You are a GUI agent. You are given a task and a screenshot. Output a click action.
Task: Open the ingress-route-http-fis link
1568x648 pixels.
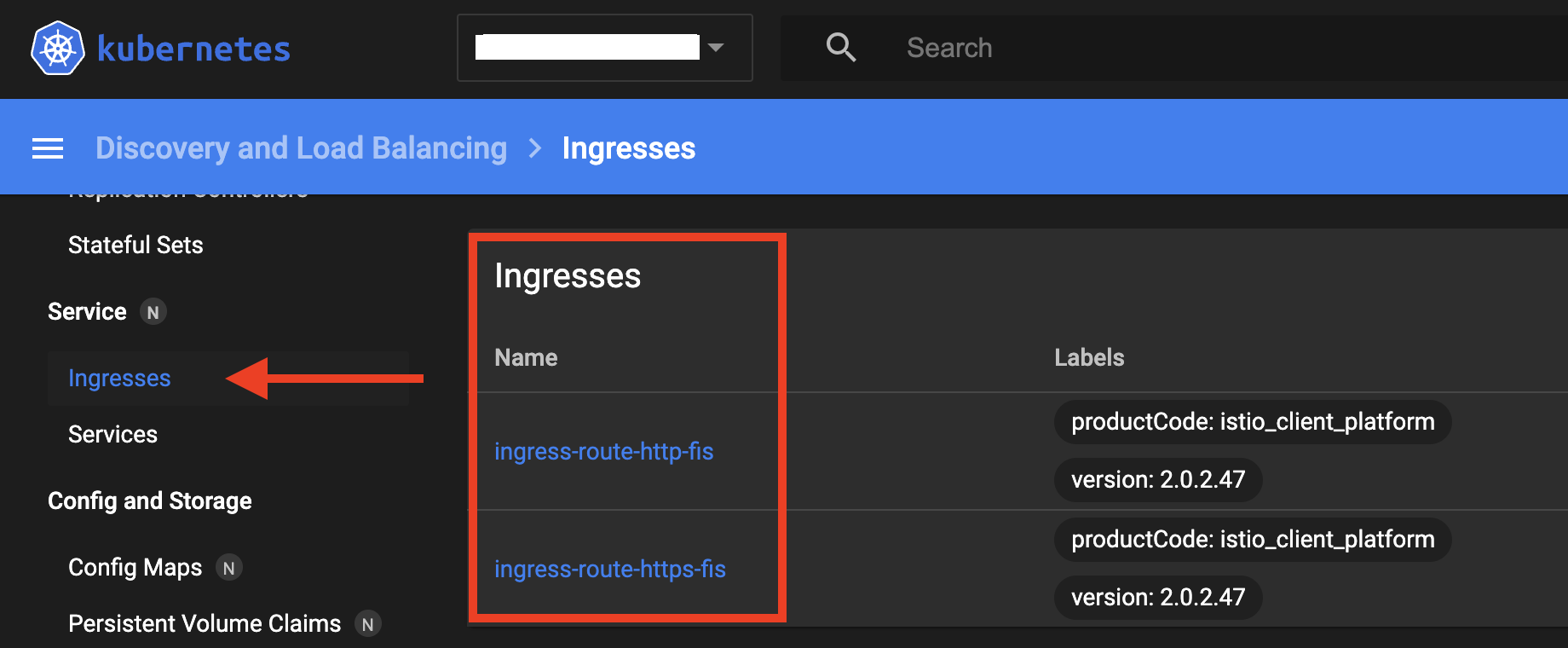coord(603,451)
